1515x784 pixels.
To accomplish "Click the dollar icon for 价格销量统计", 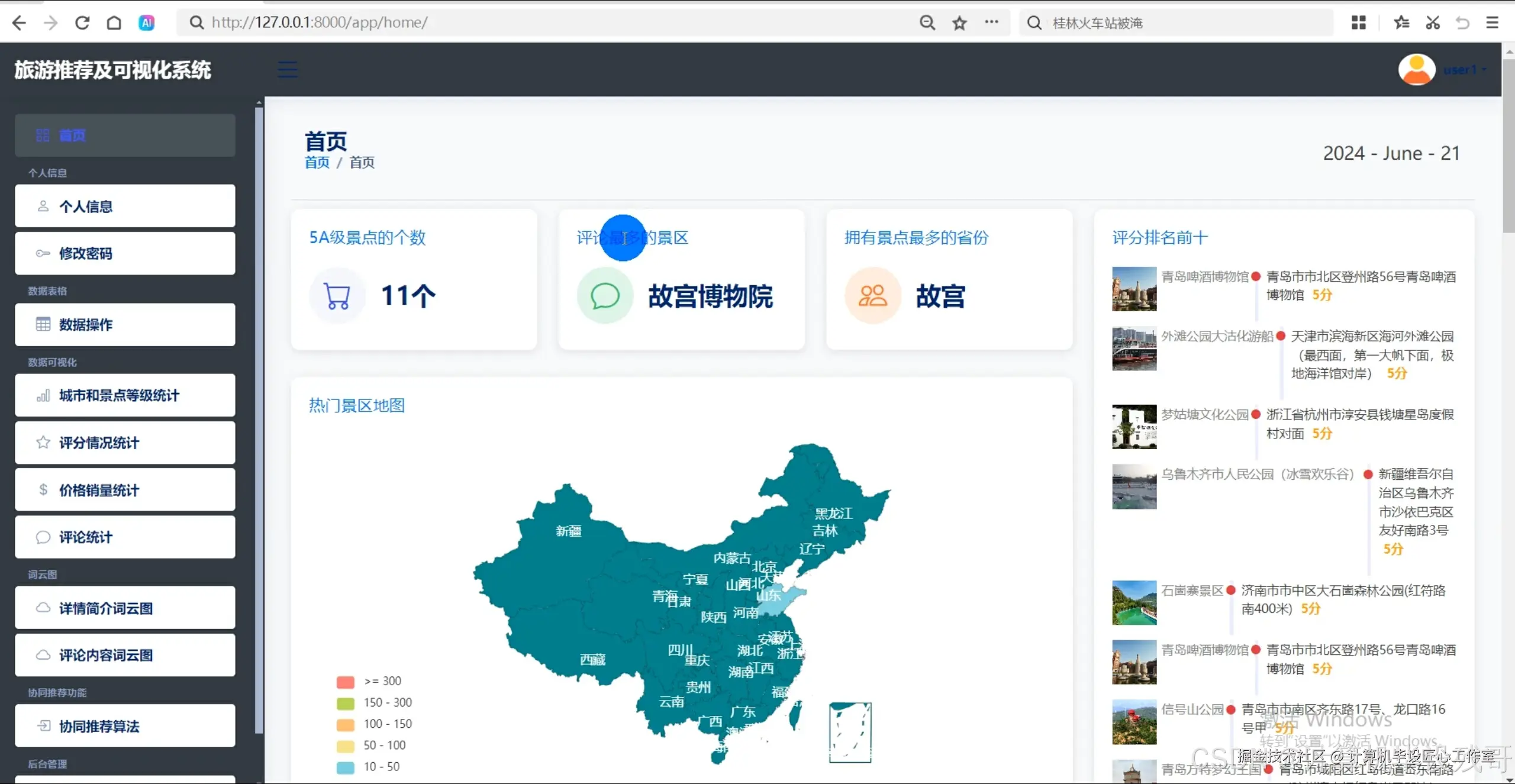I will pyautogui.click(x=42, y=489).
